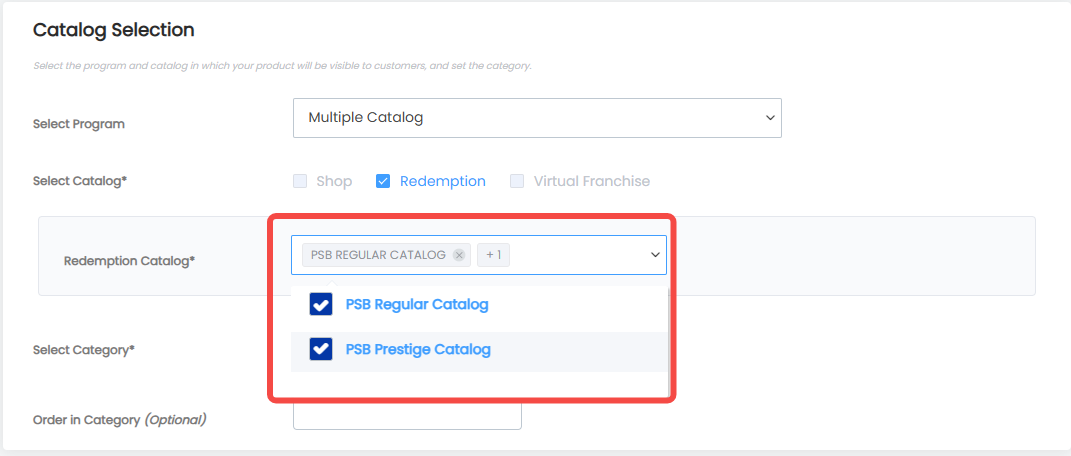Click the Shop label text
The height and width of the screenshot is (456, 1071).
point(334,182)
